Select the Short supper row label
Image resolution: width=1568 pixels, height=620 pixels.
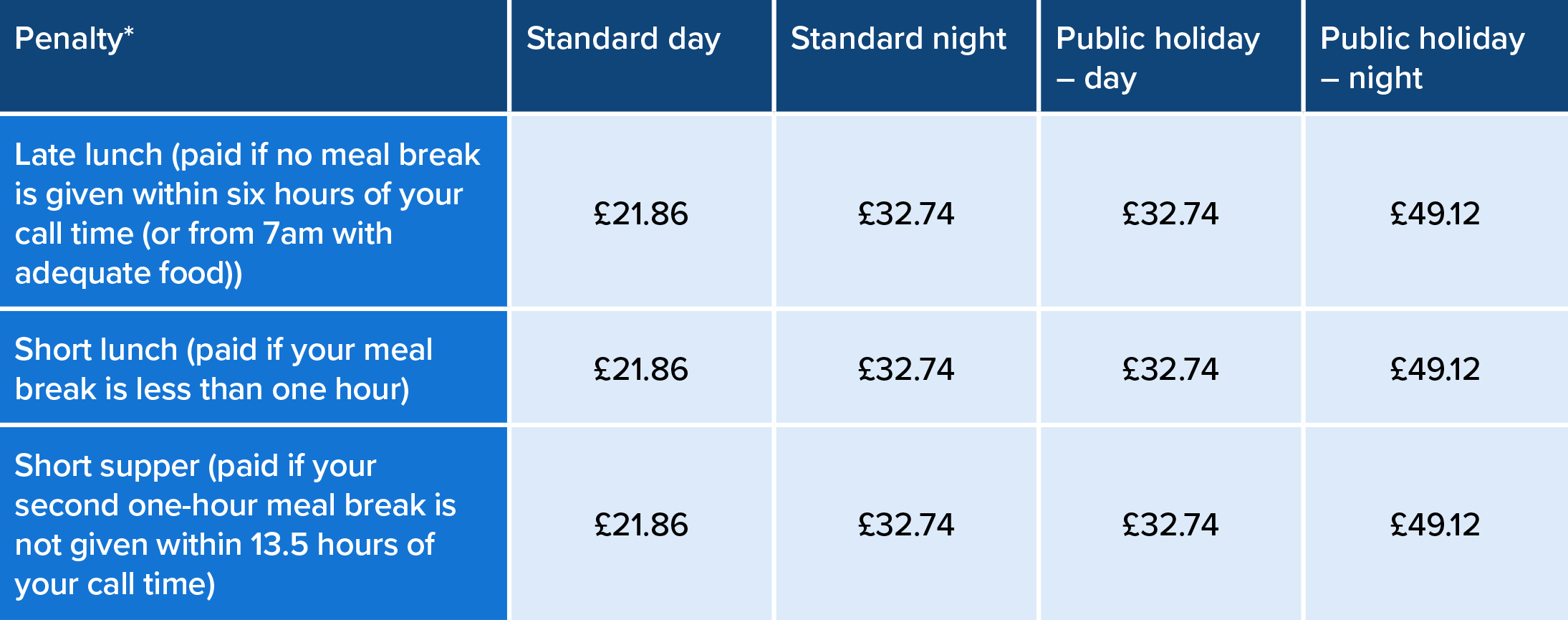(x=254, y=524)
